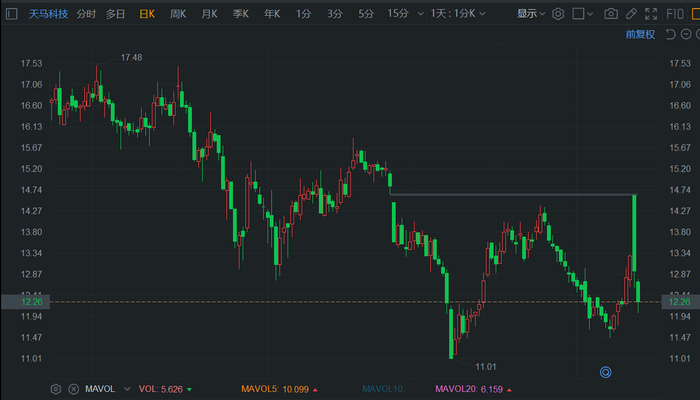Click the blue event marker on chart
Screen dimensions: 700x400
pyautogui.click(x=604, y=372)
